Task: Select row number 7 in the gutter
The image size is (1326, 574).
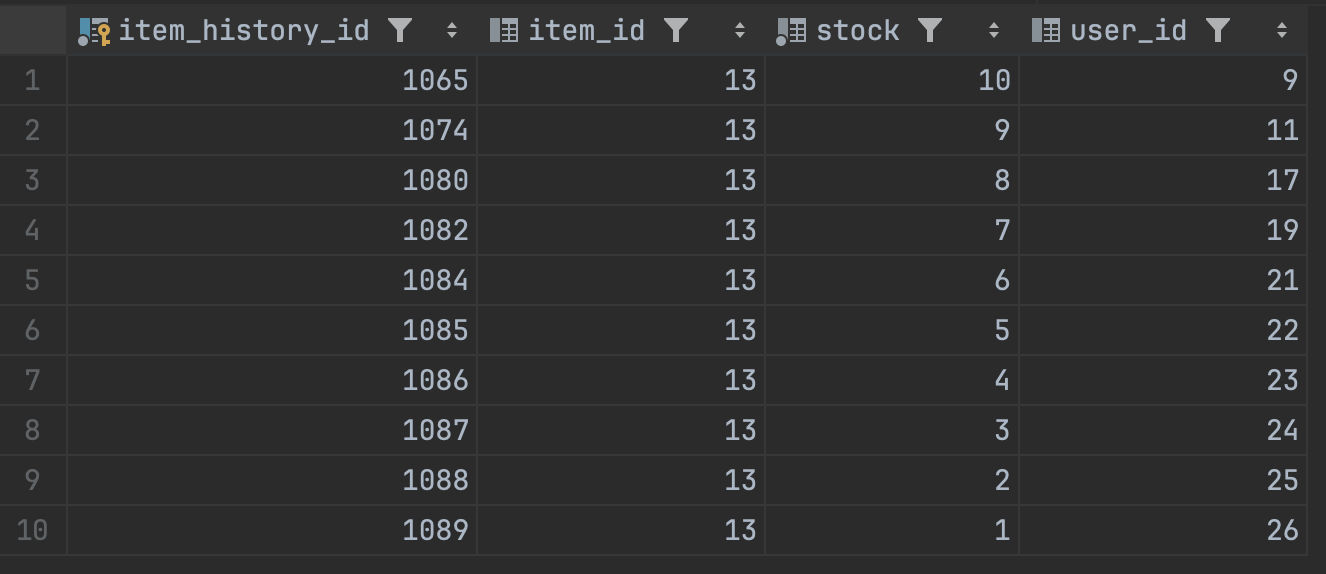Action: tap(33, 380)
